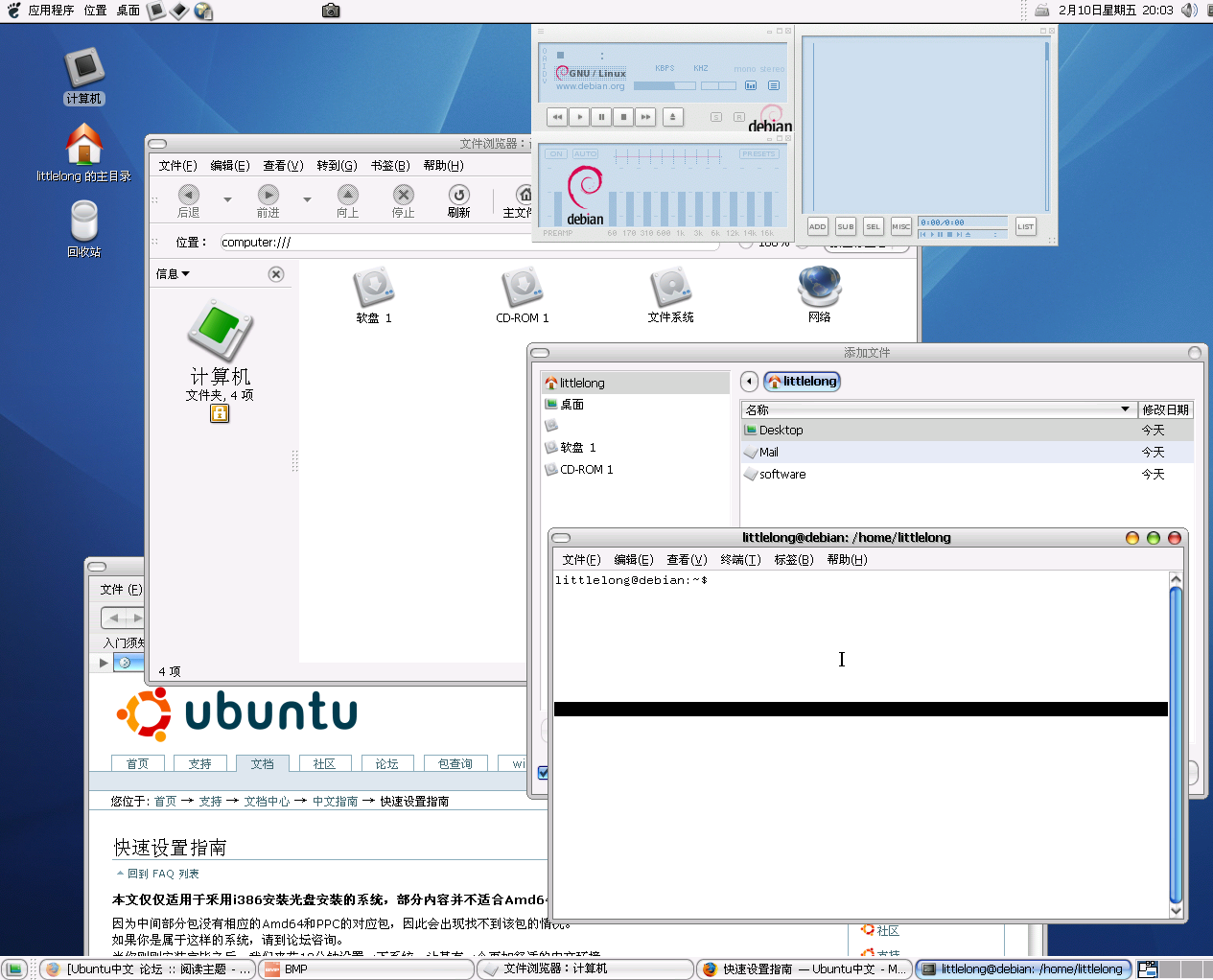Select 桌面 in the 添加文件 sidebar

coord(635,405)
